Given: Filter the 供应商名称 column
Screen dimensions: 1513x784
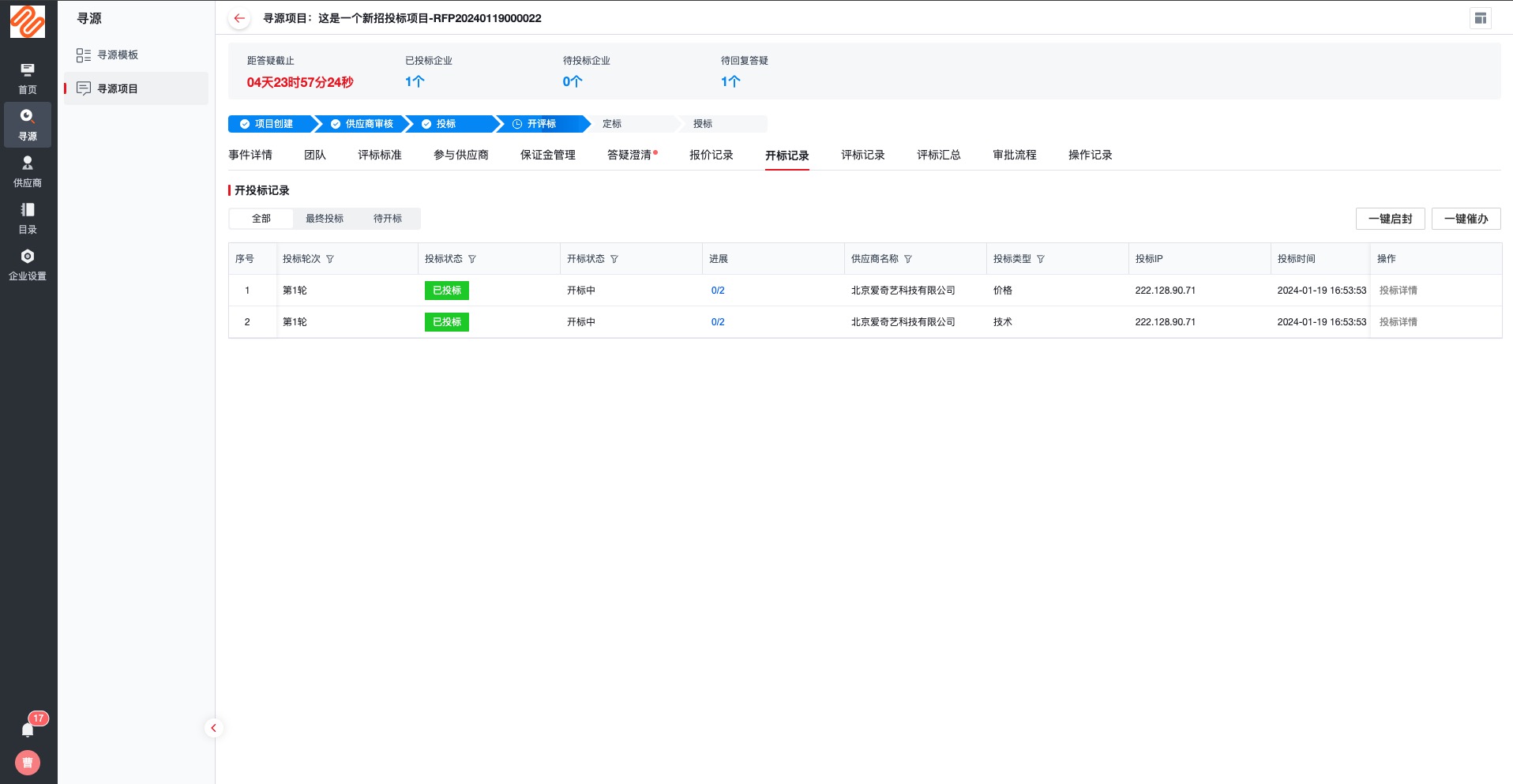Looking at the screenshot, I should click(x=908, y=259).
